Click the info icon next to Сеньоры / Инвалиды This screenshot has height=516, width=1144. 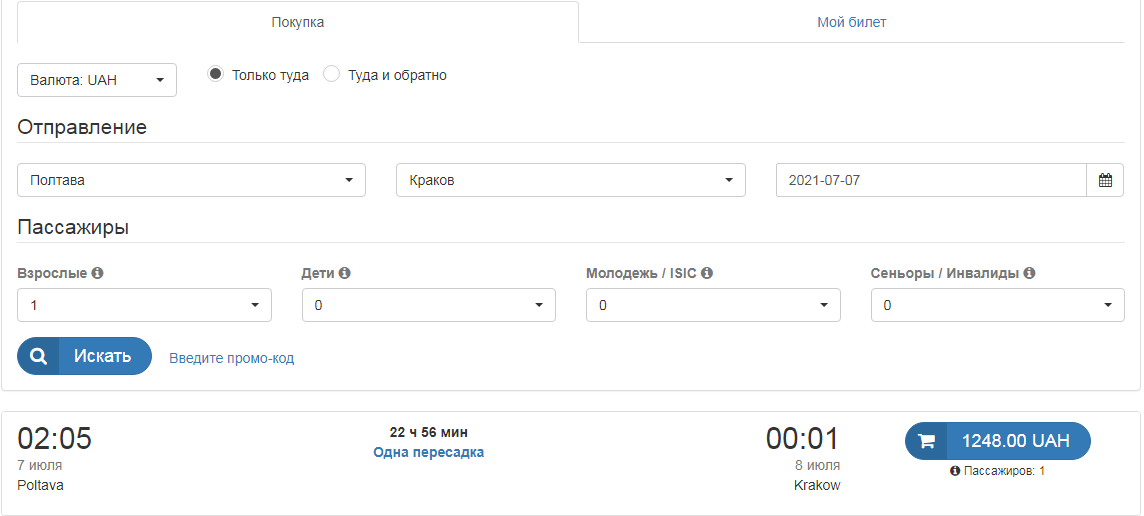[x=1029, y=273]
